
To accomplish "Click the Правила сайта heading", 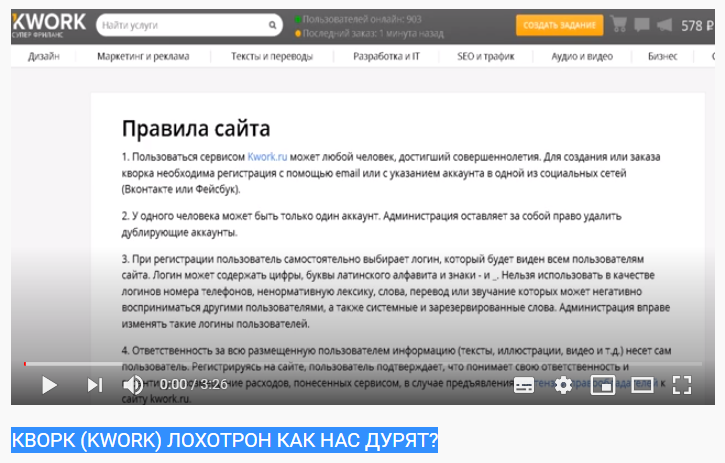I will tap(196, 129).
